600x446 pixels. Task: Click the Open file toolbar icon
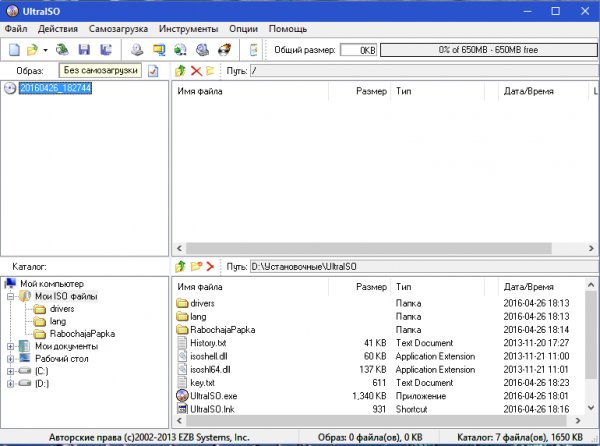click(x=33, y=50)
